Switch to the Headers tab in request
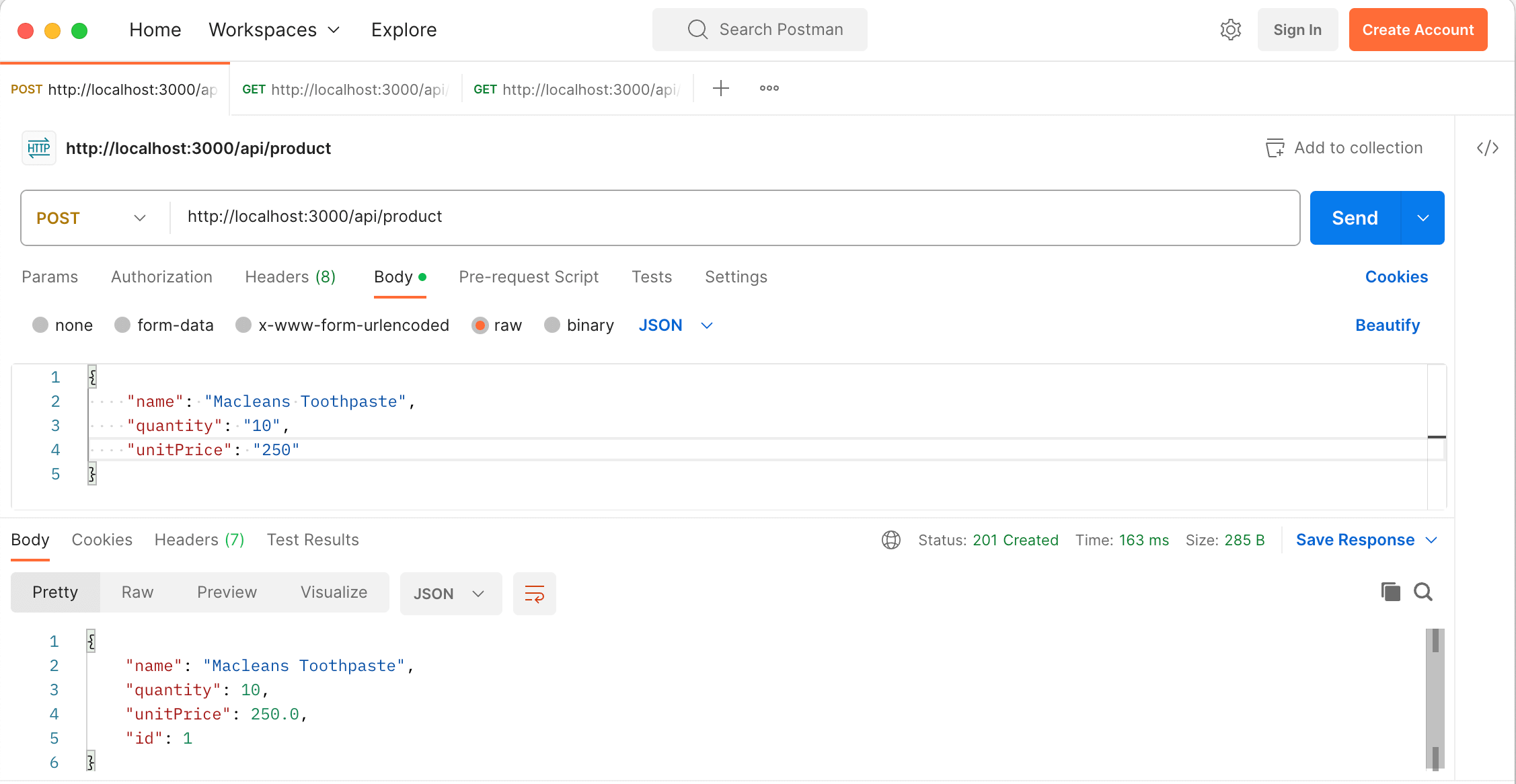This screenshot has width=1516, height=784. pyautogui.click(x=290, y=277)
